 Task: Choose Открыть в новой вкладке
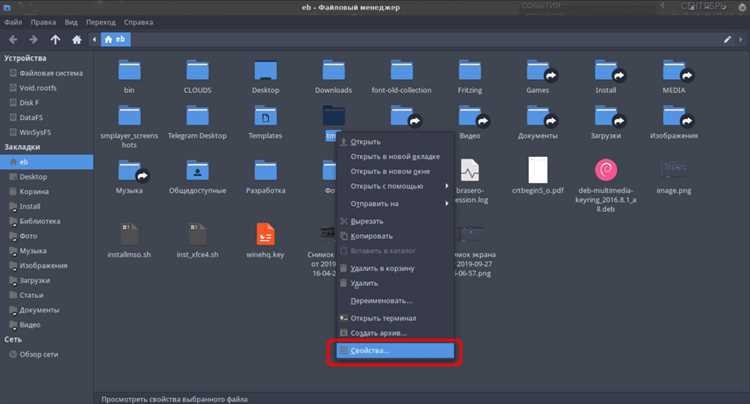pyautogui.click(x=395, y=156)
